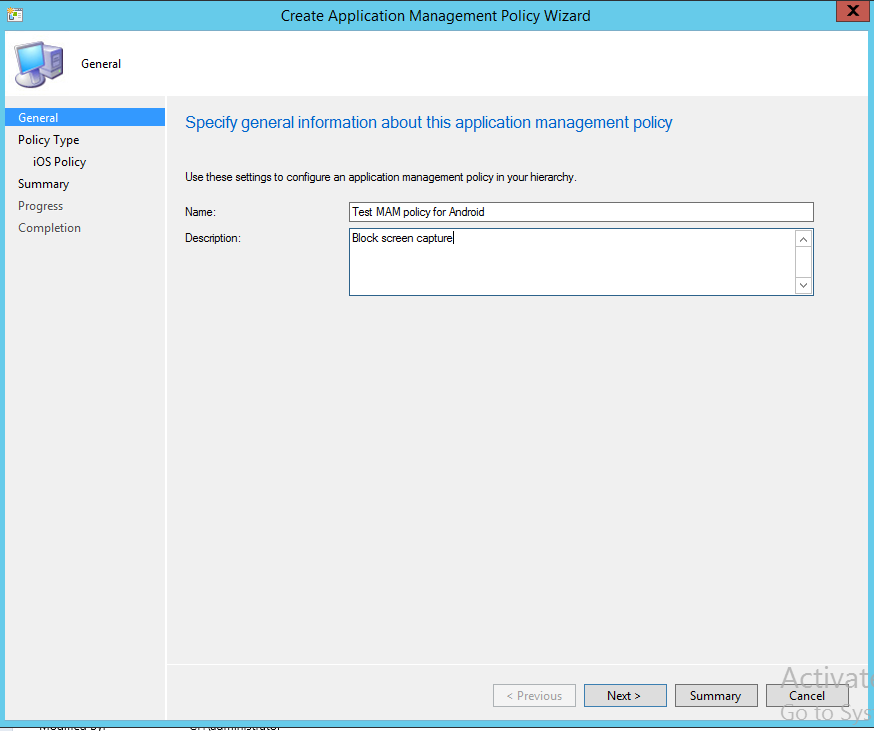Click the Summary button at the bottom
Viewport: 874px width, 731px height.
(x=716, y=695)
